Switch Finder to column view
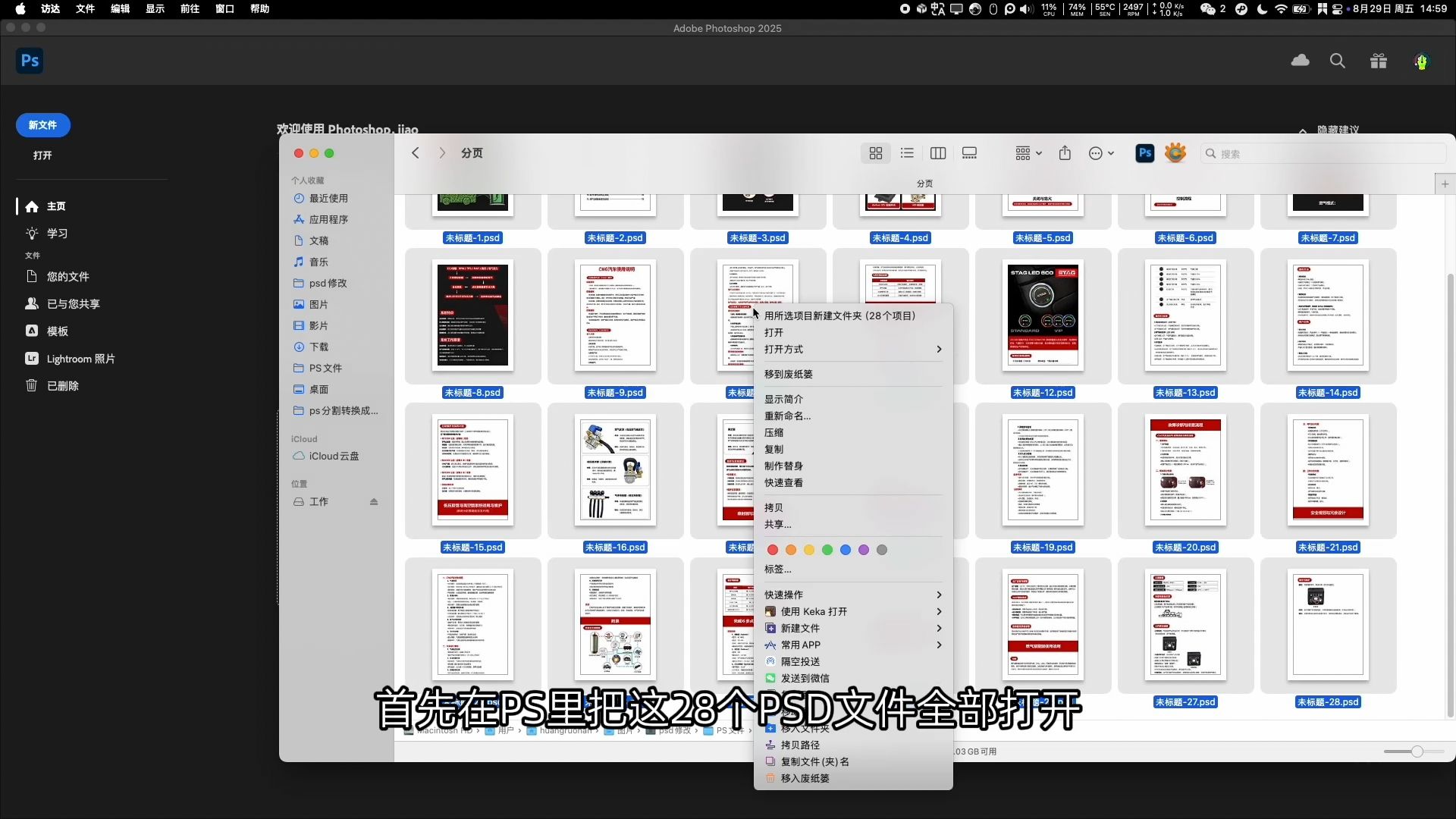The width and height of the screenshot is (1456, 819). coord(938,153)
